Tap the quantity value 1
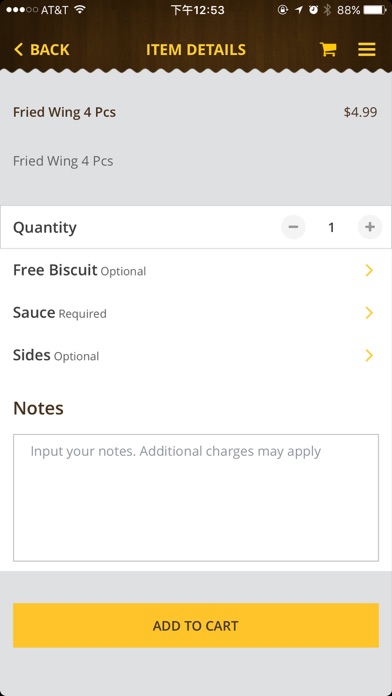392x696 pixels. click(331, 228)
